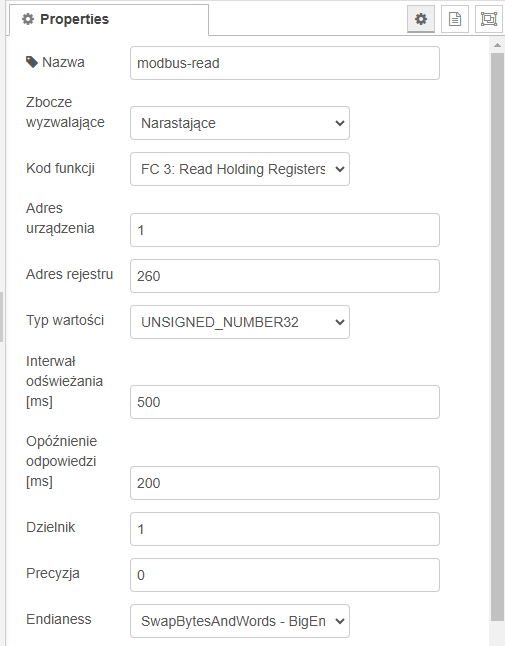The height and width of the screenshot is (646, 505).
Task: Open node description document icon
Action: [x=455, y=19]
